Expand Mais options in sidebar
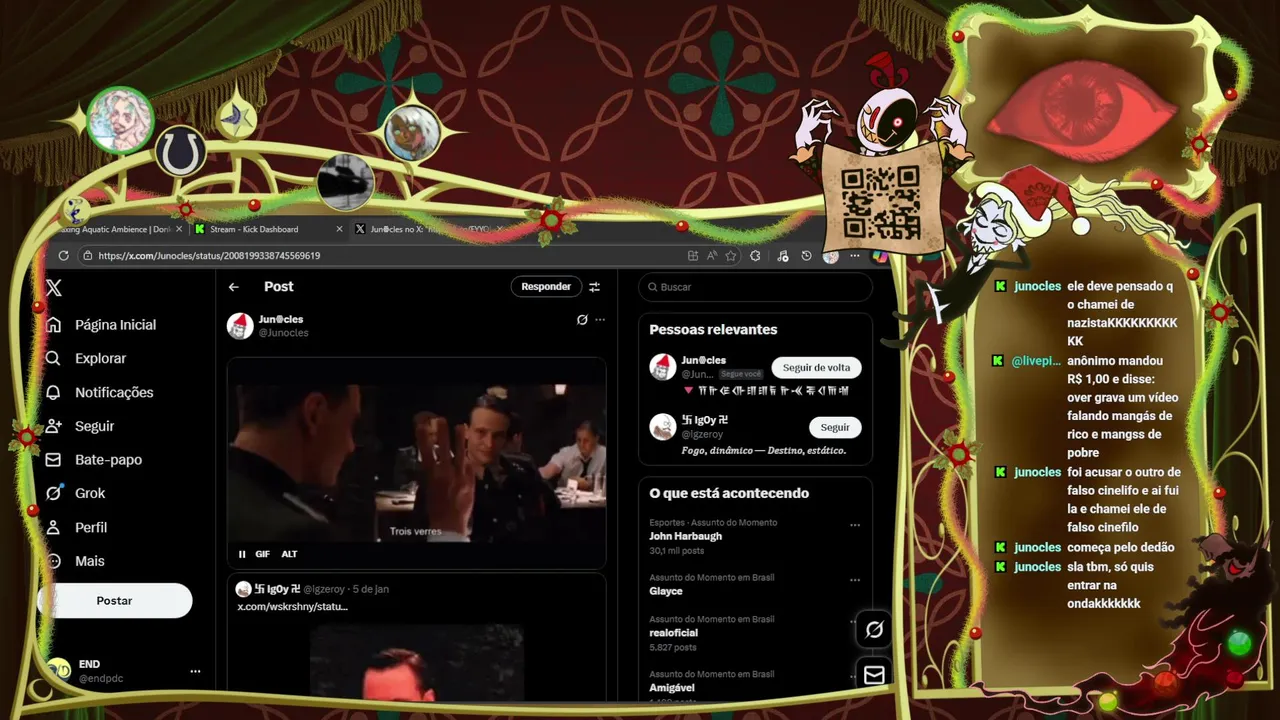1280x720 pixels. (75, 561)
